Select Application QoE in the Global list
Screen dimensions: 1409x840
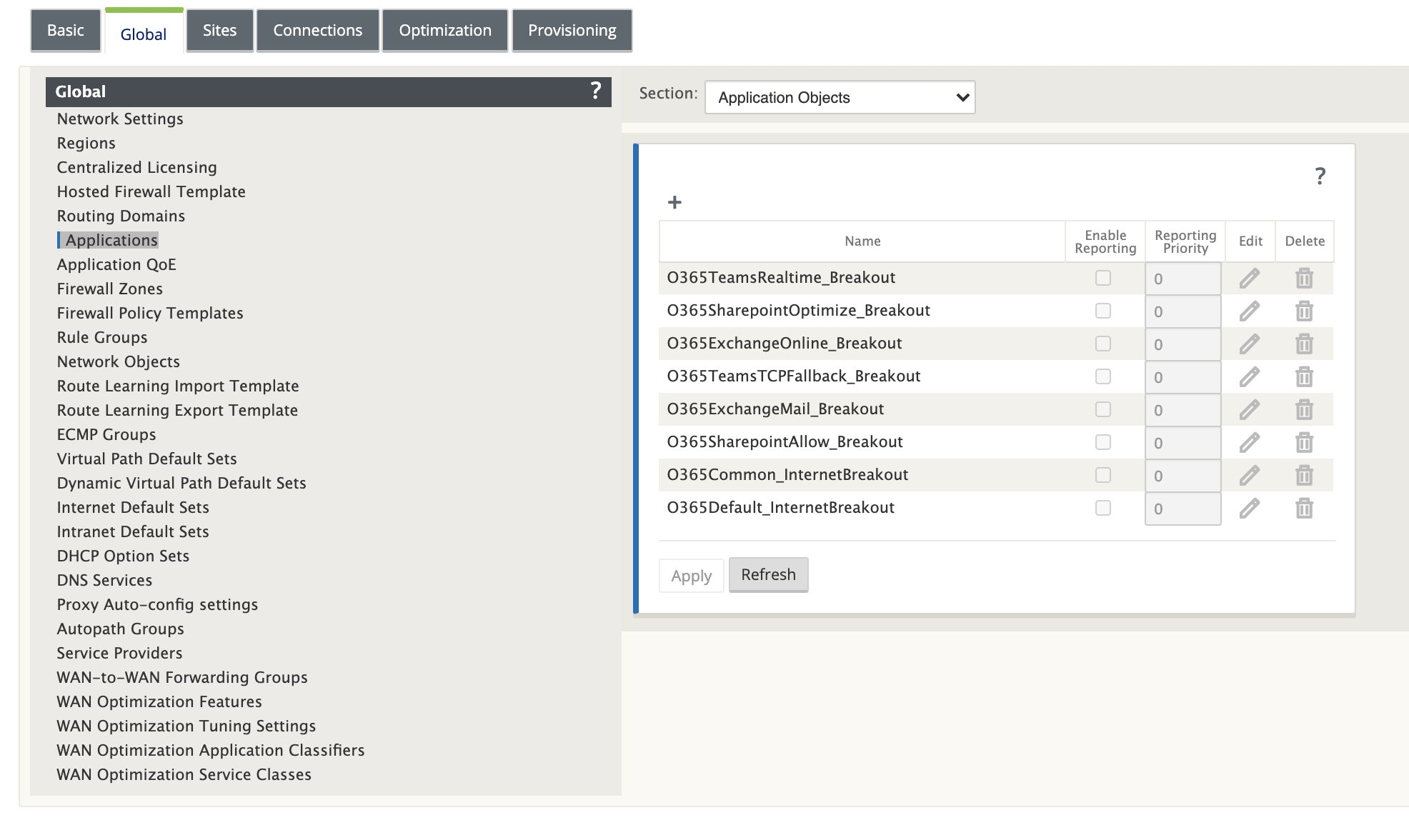(116, 264)
